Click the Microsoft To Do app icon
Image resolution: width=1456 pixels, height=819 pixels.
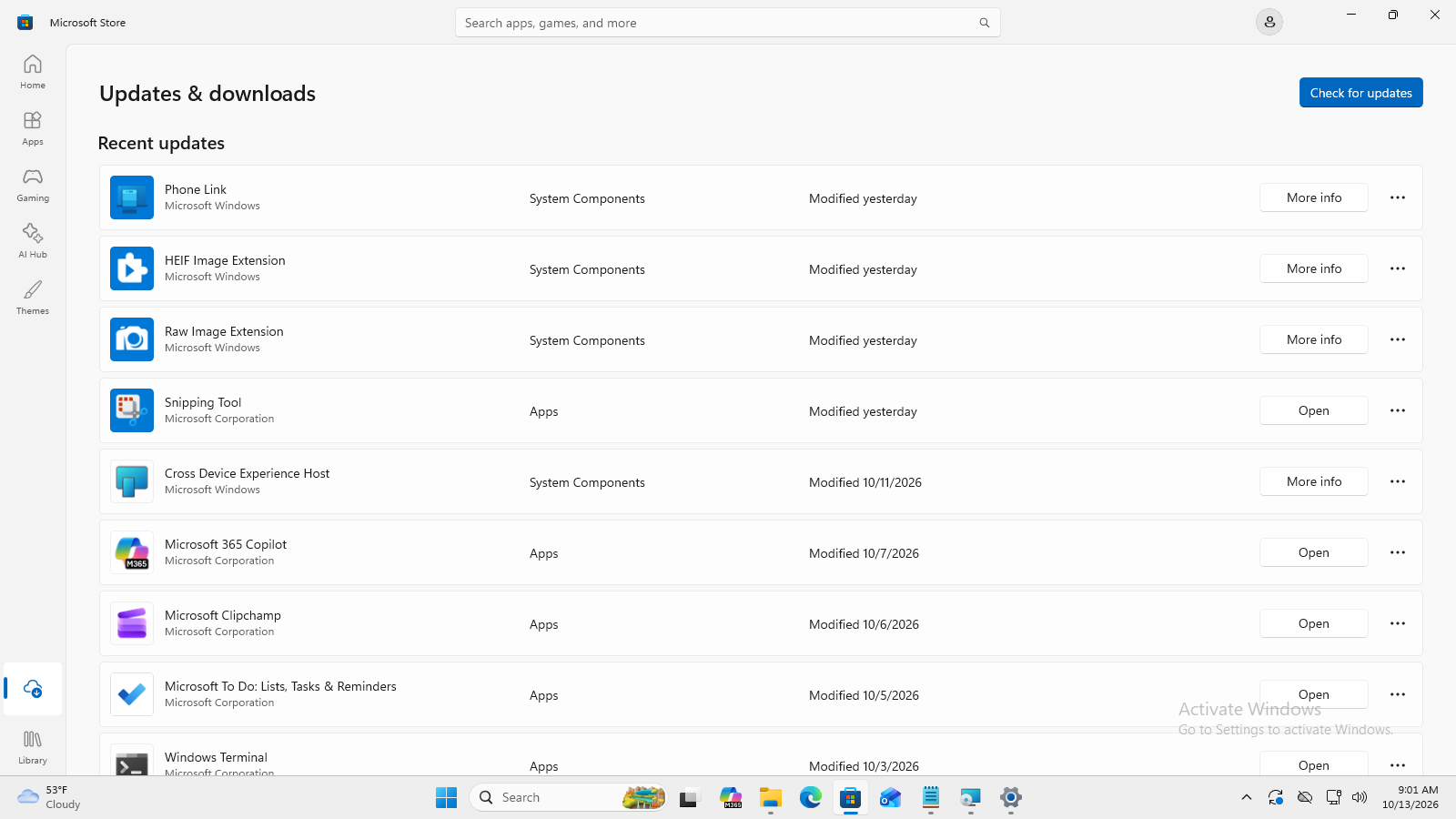click(132, 694)
